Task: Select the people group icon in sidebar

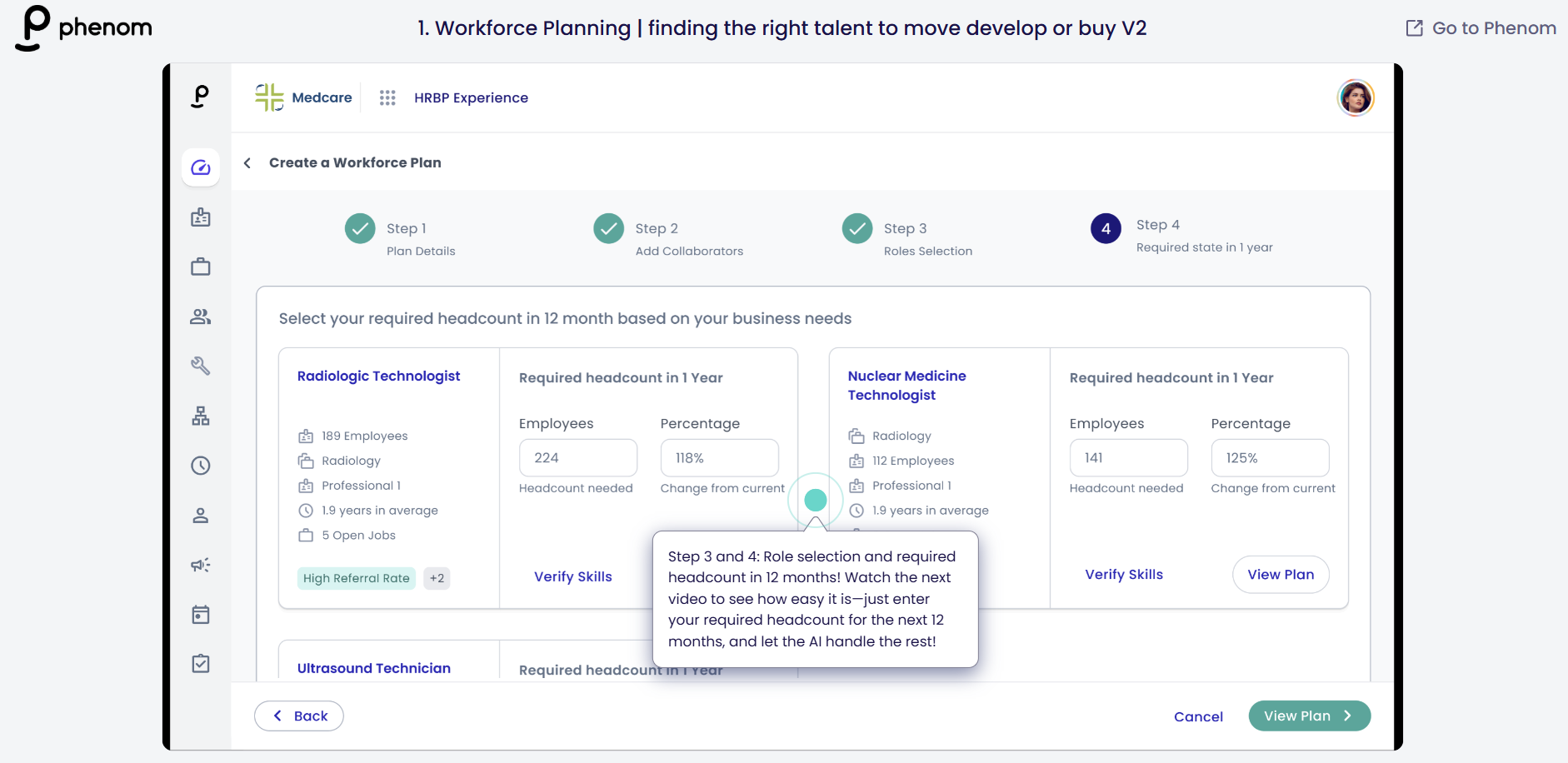Action: tap(201, 317)
